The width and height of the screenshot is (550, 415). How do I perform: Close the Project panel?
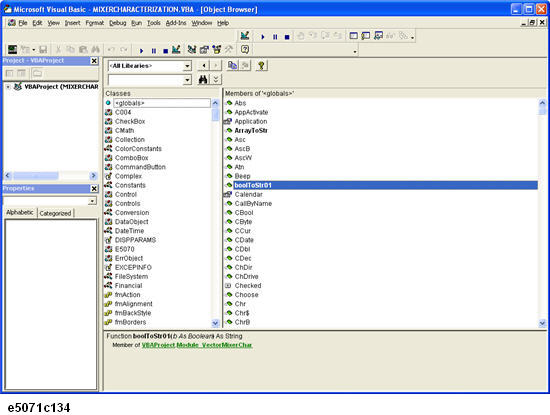click(94, 61)
